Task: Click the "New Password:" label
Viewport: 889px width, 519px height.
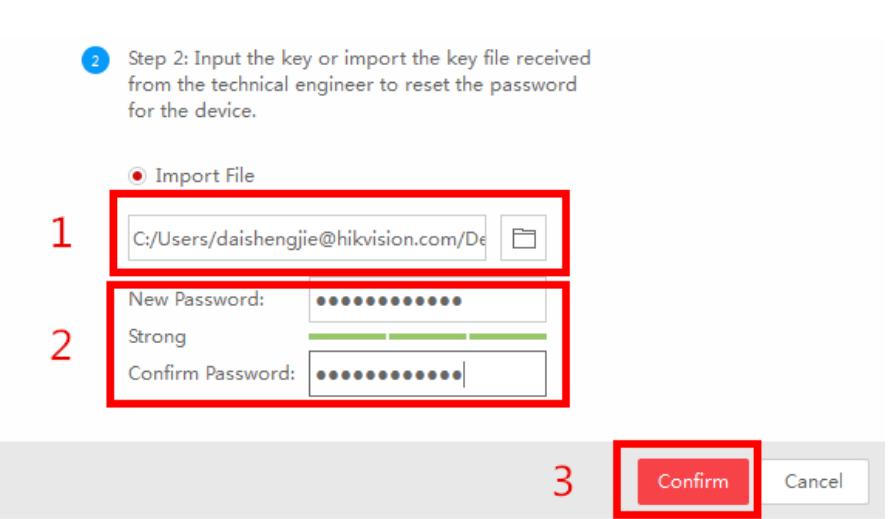Action: click(x=196, y=301)
